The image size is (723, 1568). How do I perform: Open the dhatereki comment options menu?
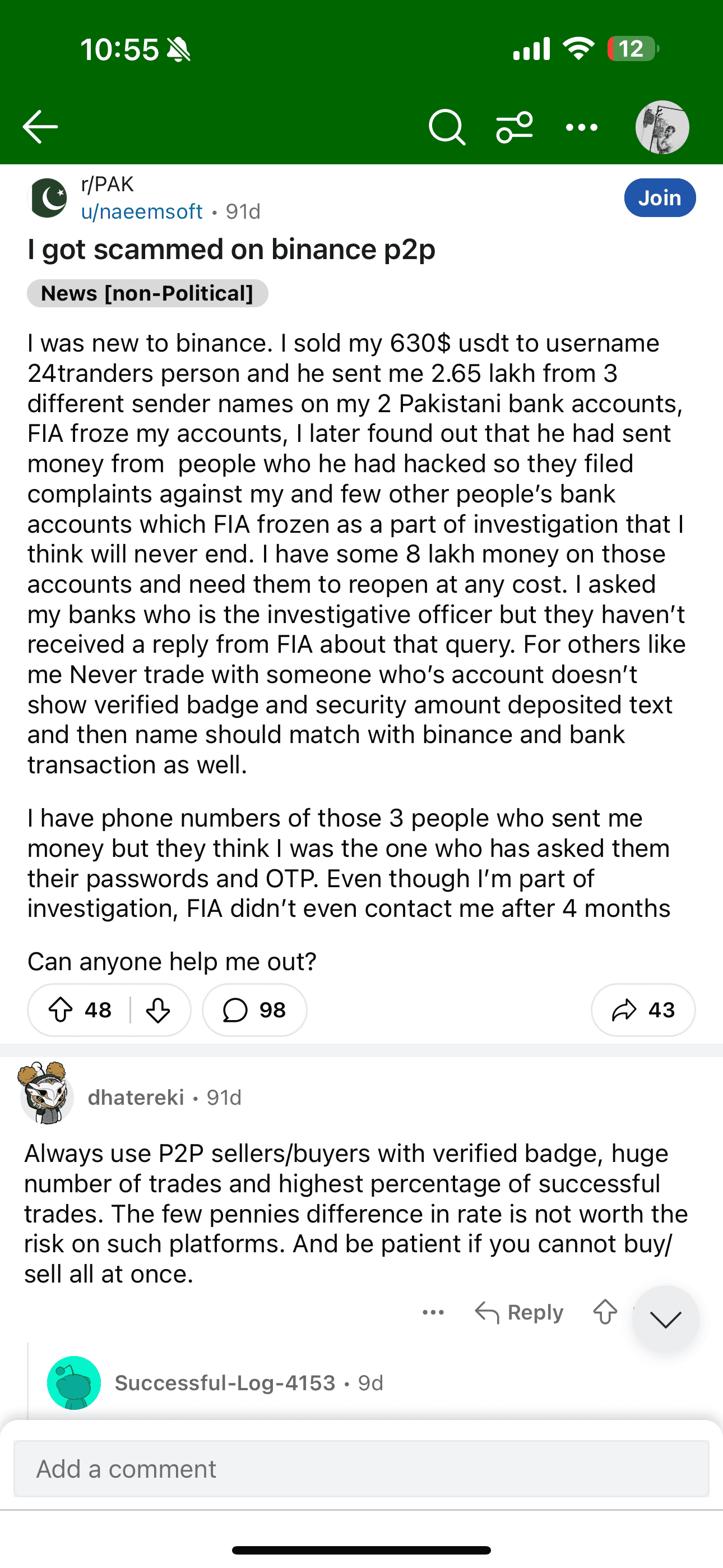[x=433, y=1312]
